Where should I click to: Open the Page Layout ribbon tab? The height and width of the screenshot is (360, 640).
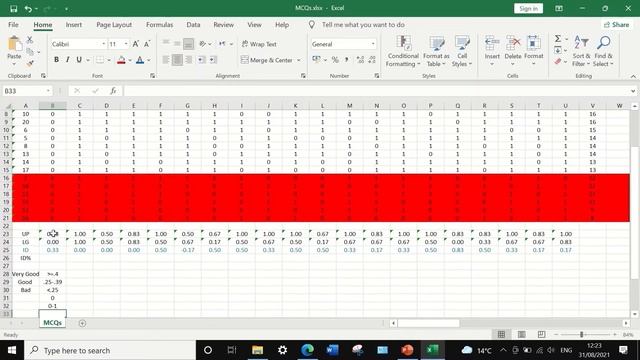pyautogui.click(x=114, y=24)
